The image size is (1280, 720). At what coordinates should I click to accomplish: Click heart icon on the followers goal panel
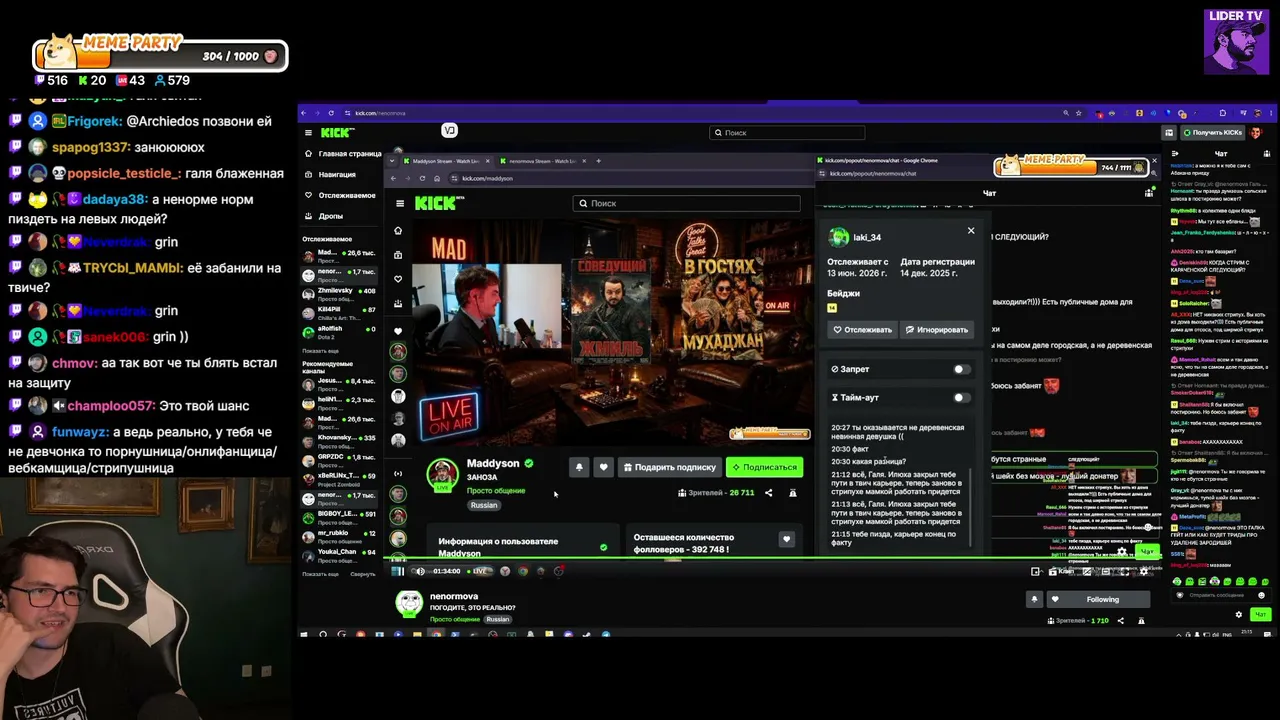click(786, 539)
